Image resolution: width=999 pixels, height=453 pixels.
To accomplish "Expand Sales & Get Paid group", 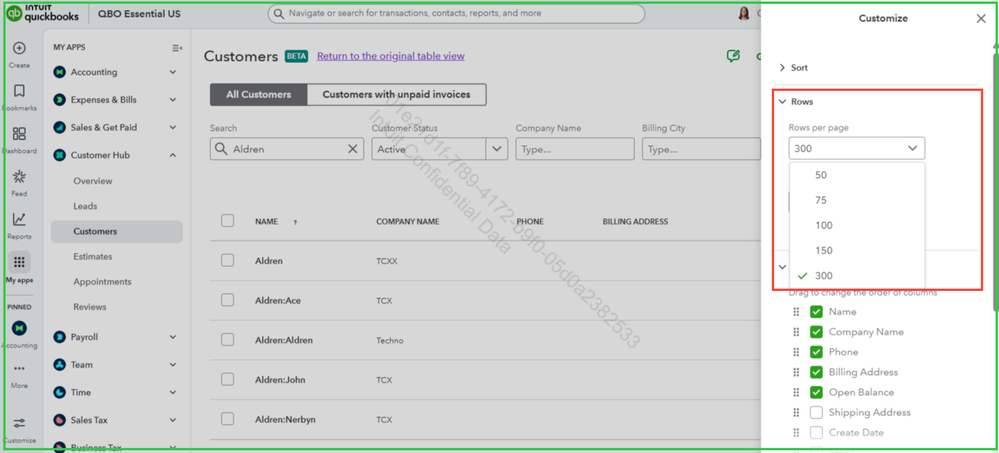I will tap(173, 127).
